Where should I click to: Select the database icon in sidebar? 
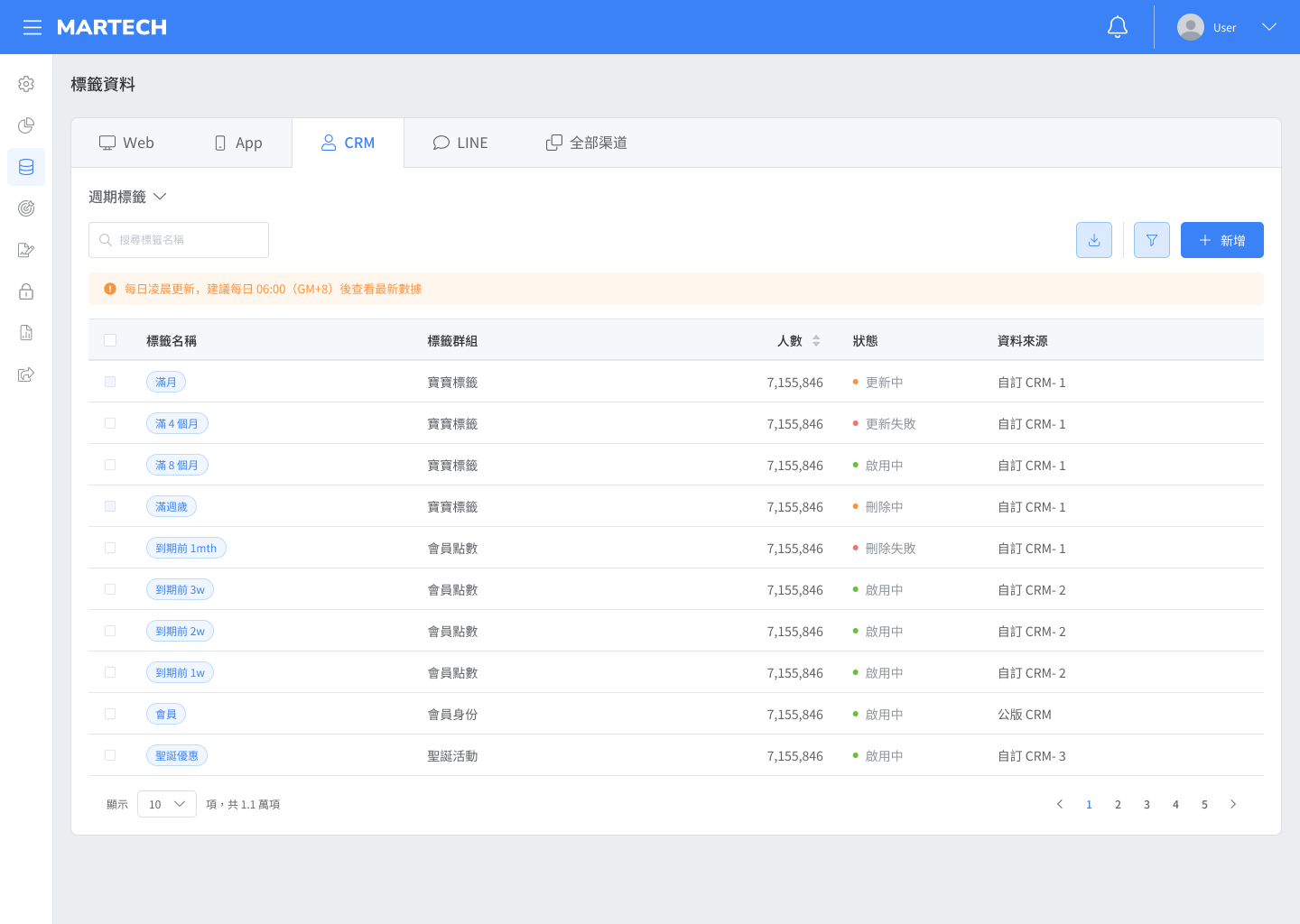[x=26, y=167]
